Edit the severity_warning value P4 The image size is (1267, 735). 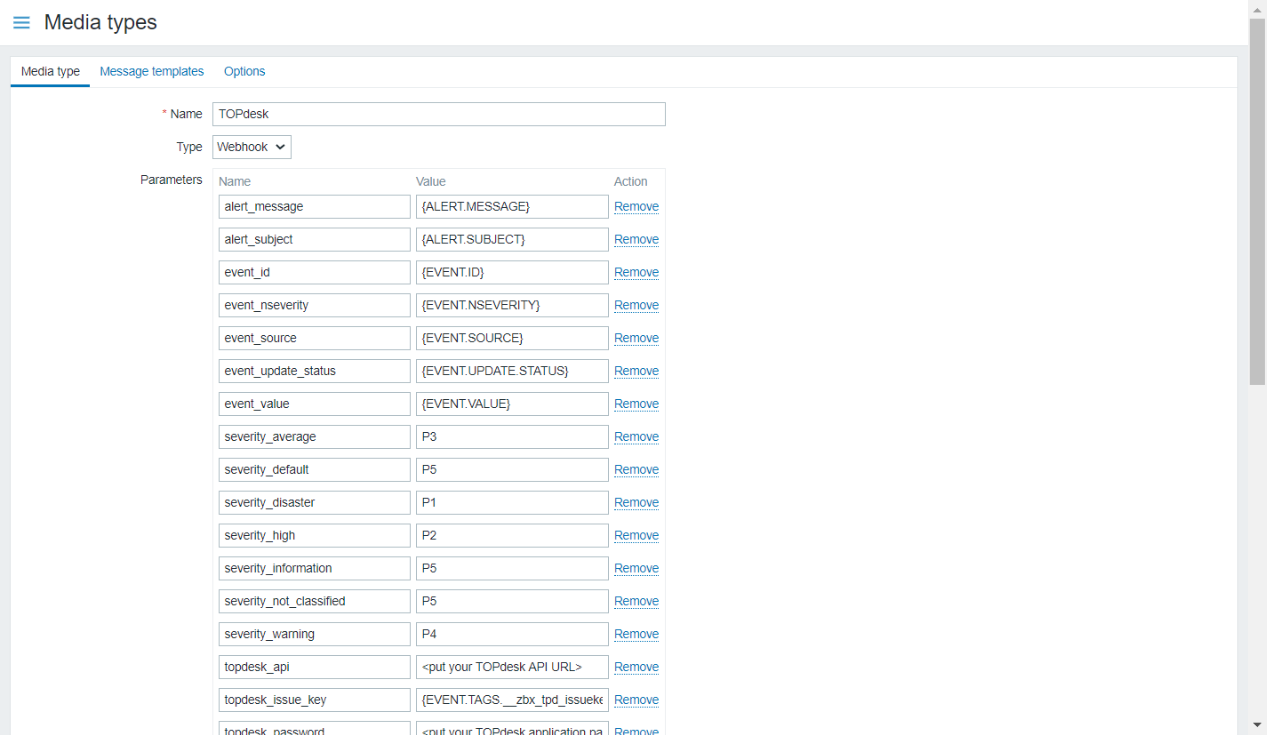point(512,634)
